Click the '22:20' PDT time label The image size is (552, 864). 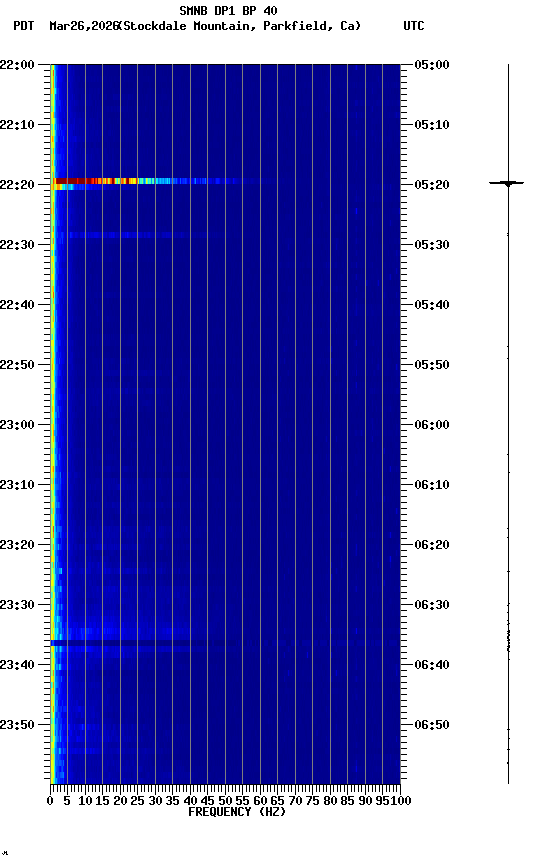[17, 185]
